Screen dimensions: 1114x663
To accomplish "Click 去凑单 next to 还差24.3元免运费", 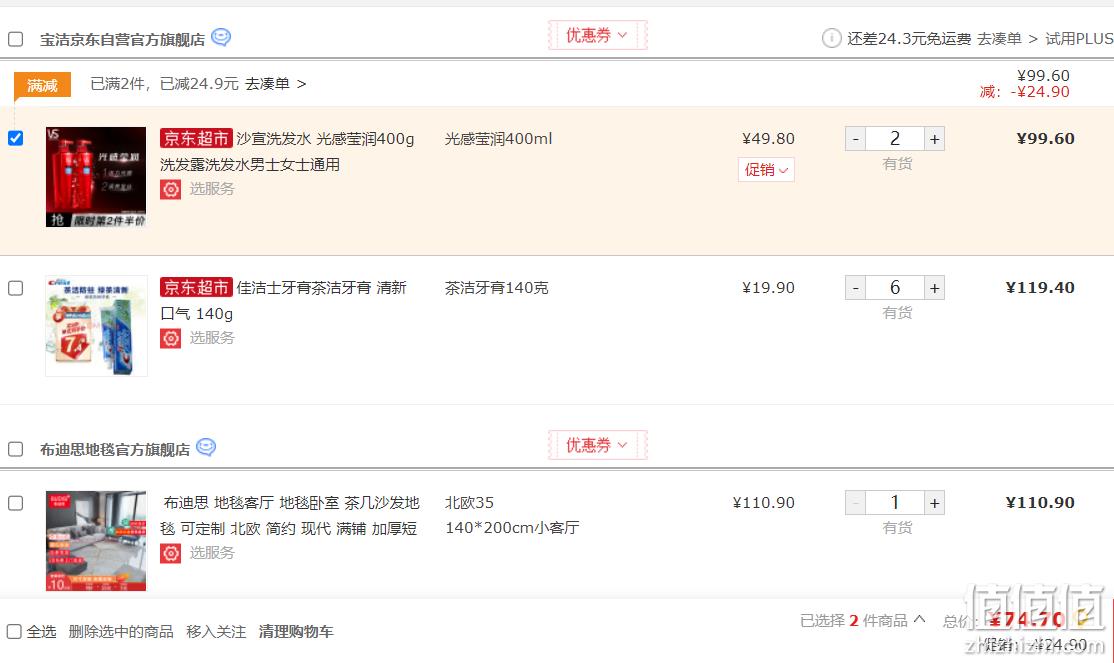I will [999, 39].
